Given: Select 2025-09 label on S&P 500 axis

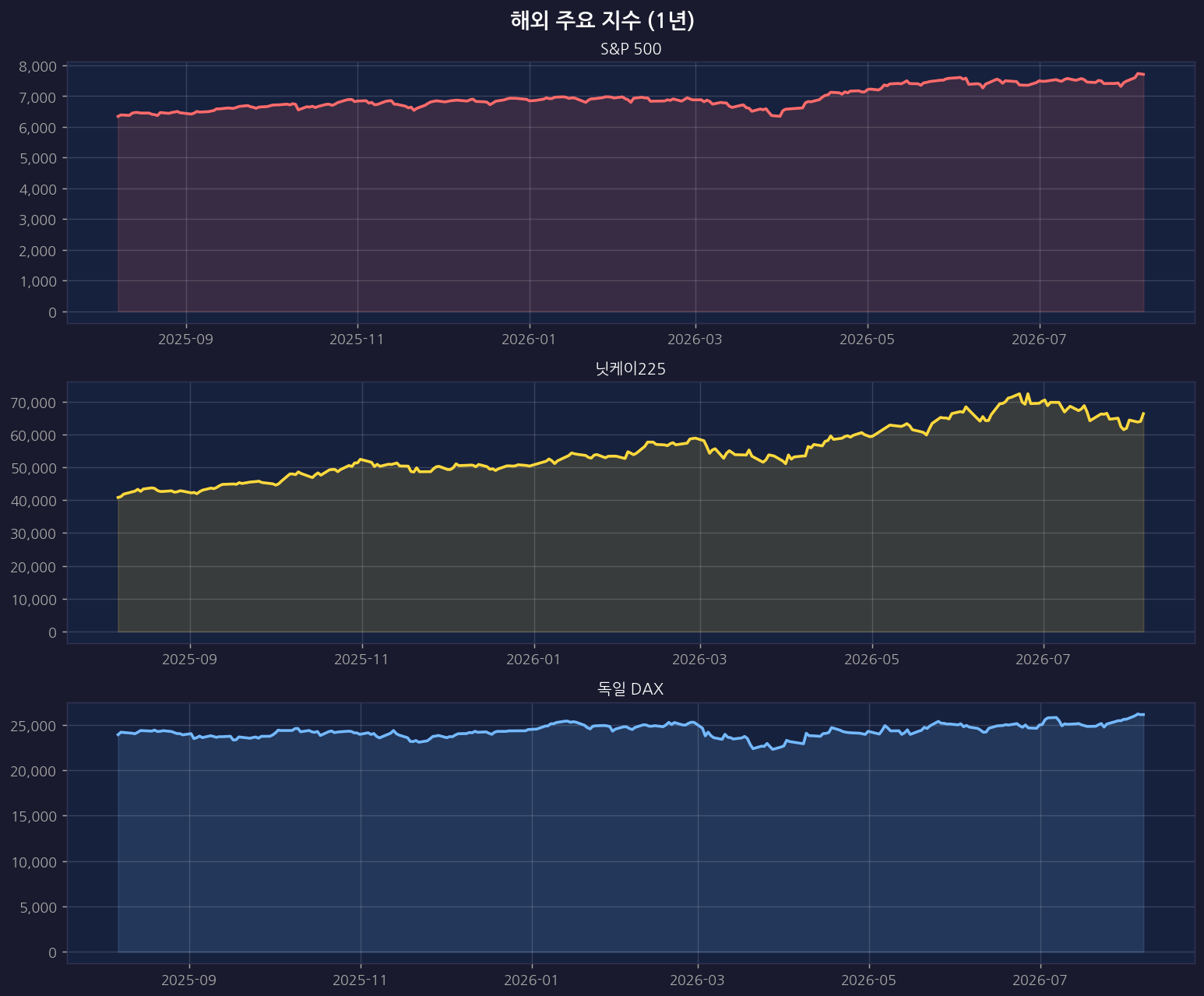Looking at the screenshot, I should point(186,340).
